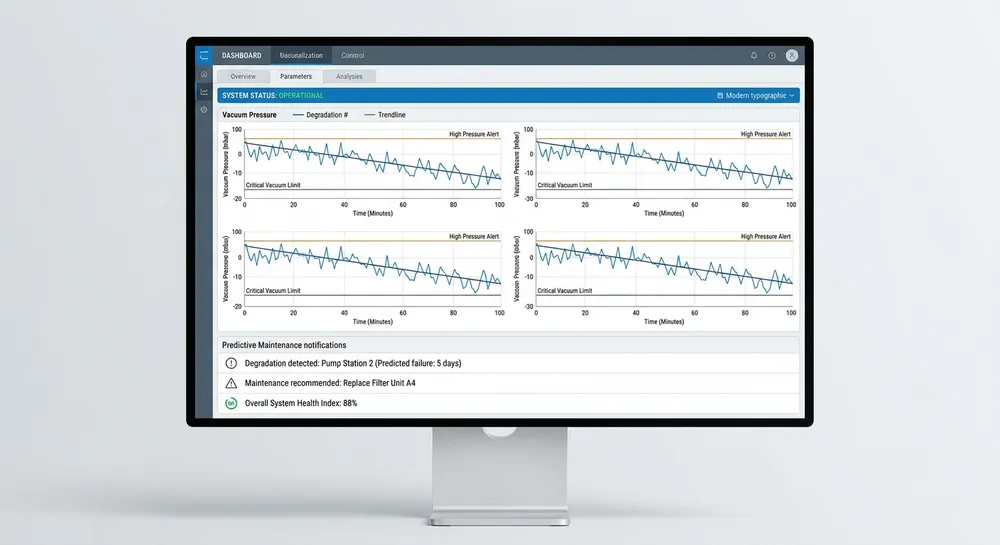This screenshot has height=545, width=1000.
Task: Switch to the Analysis tab
Action: click(x=349, y=76)
